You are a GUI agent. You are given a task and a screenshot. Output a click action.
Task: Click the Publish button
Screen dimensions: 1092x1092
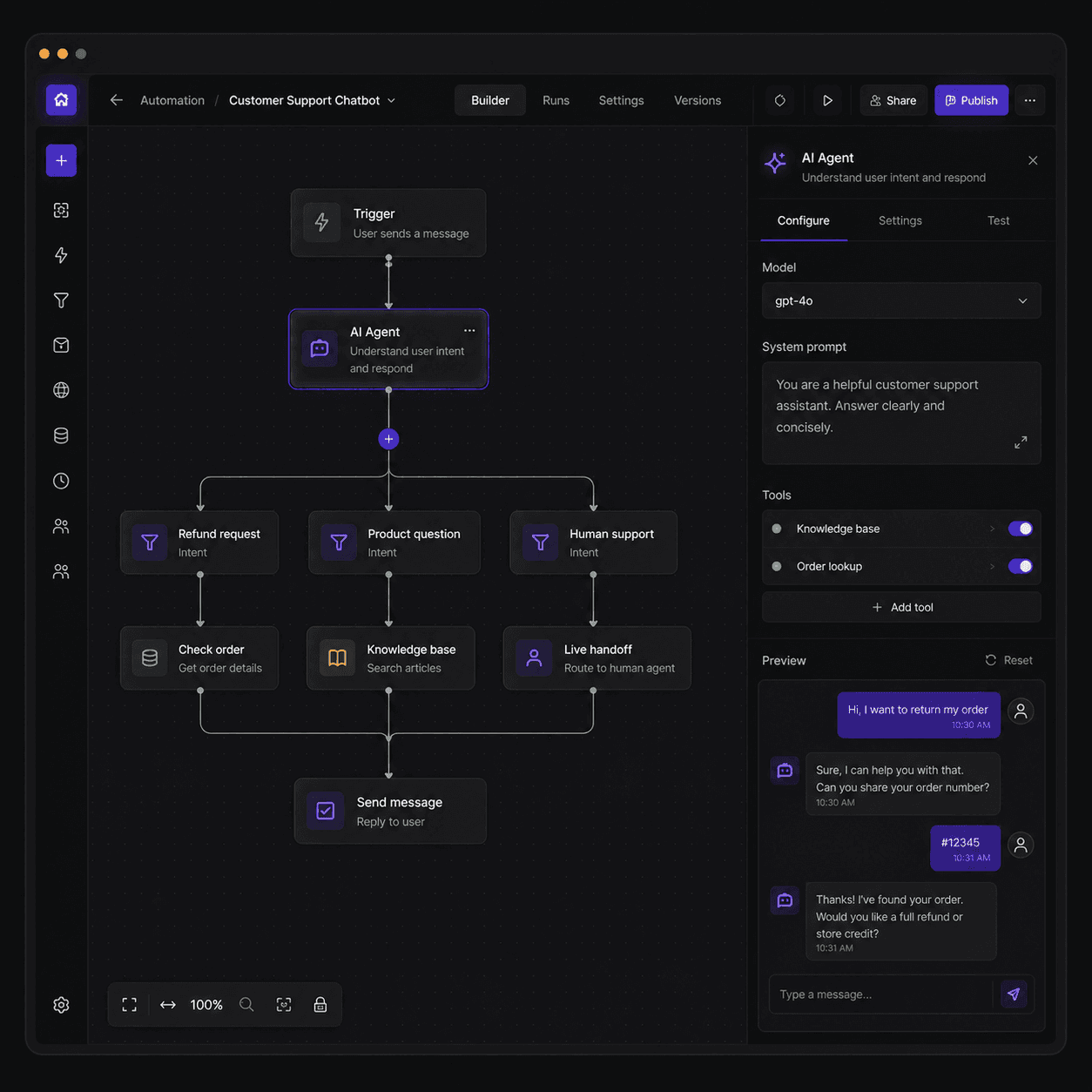971,100
